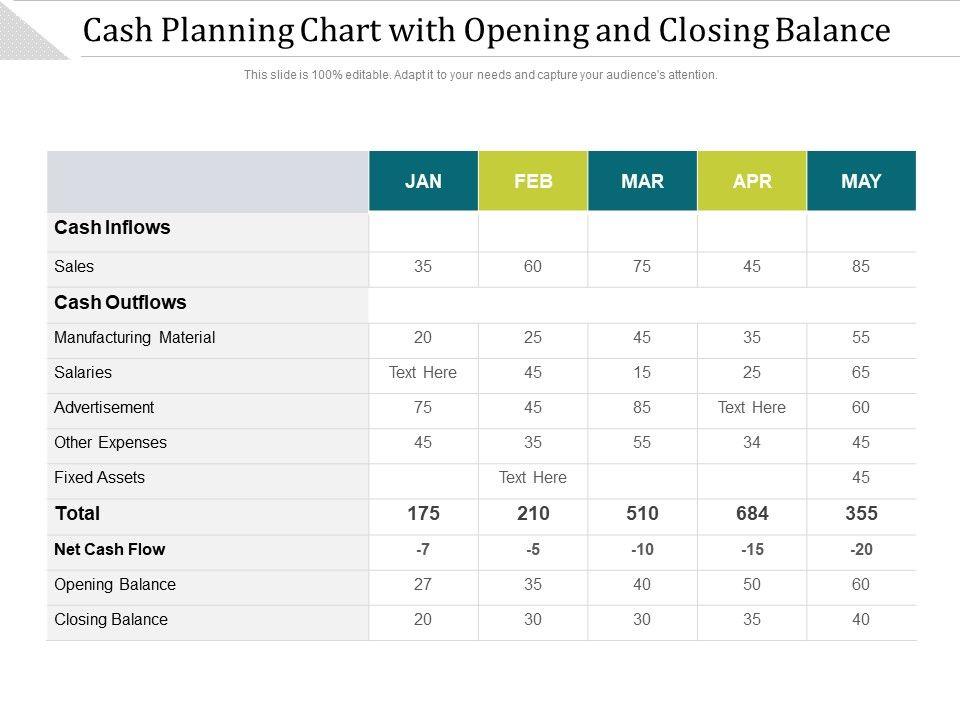This screenshot has width=960, height=720.
Task: Click the Text Here placeholder in Salaries row
Action: pyautogui.click(x=423, y=373)
